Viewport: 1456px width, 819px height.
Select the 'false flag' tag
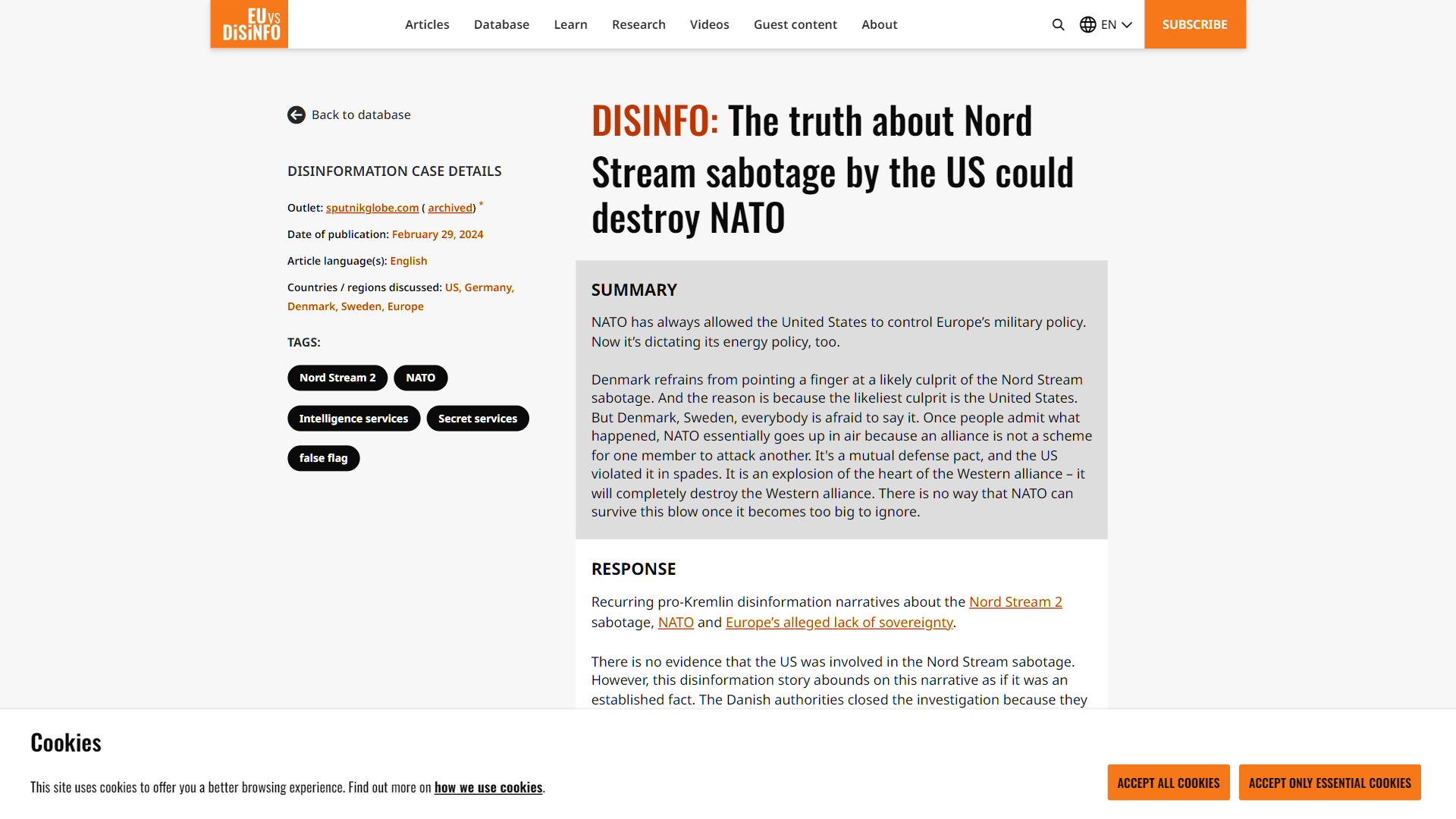tap(323, 457)
